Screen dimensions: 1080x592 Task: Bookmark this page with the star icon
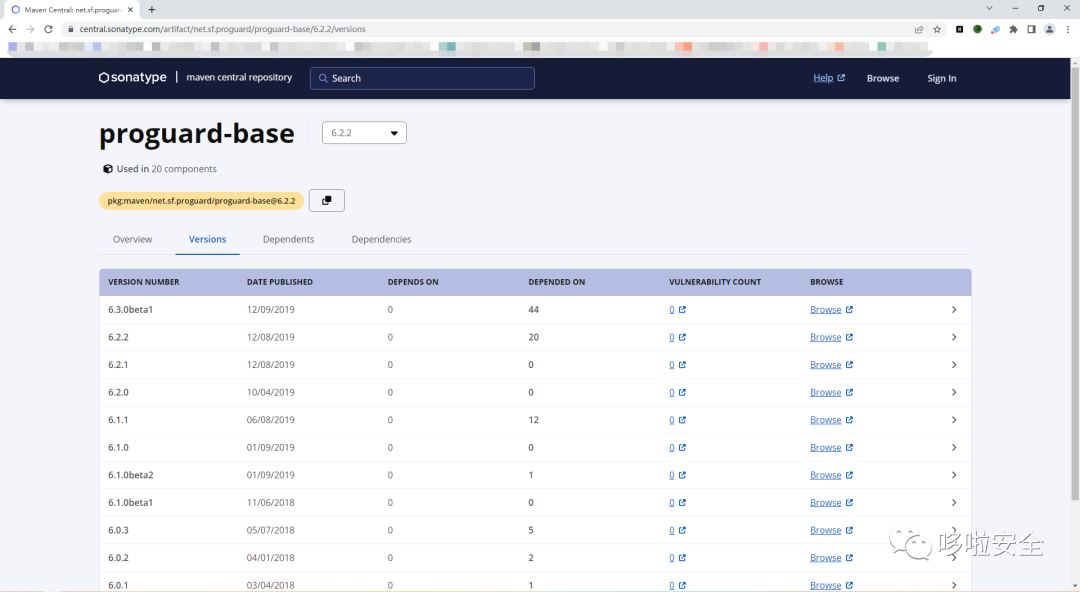pyautogui.click(x=937, y=29)
